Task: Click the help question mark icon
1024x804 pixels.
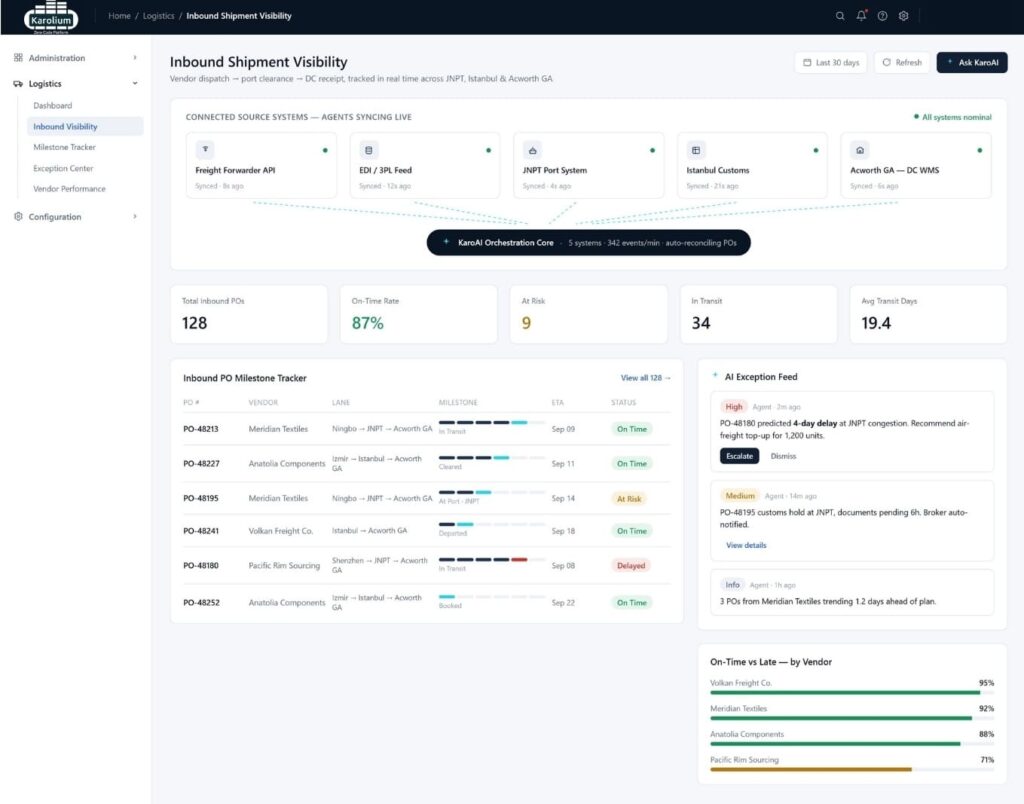Action: coord(882,16)
